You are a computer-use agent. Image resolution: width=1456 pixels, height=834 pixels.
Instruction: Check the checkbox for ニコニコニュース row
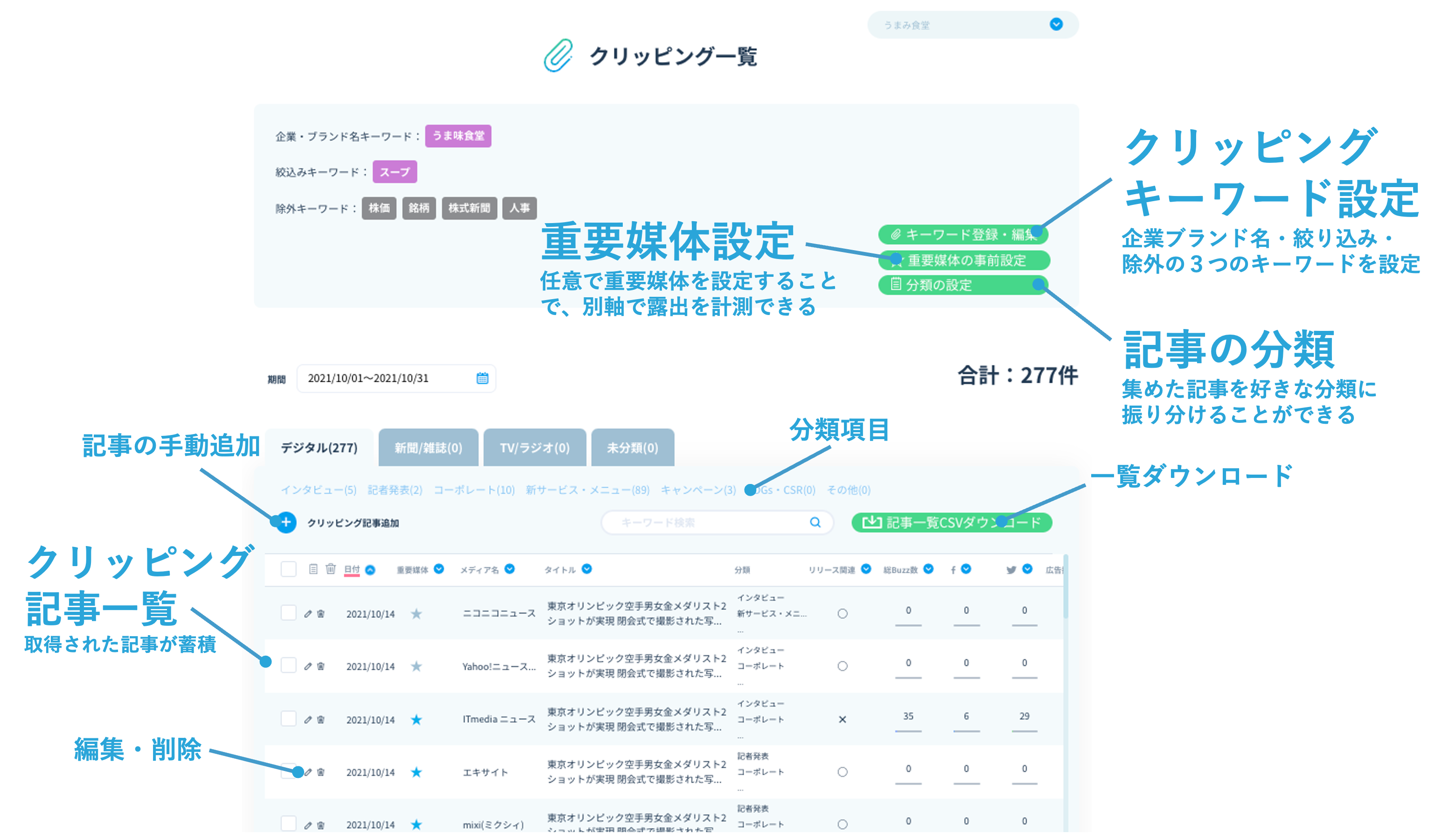pyautogui.click(x=289, y=613)
